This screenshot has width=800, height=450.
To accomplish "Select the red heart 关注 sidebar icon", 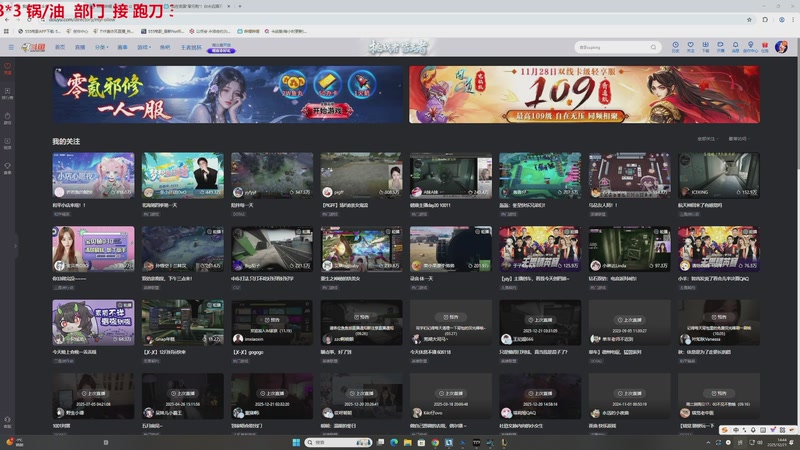I will 7,68.
